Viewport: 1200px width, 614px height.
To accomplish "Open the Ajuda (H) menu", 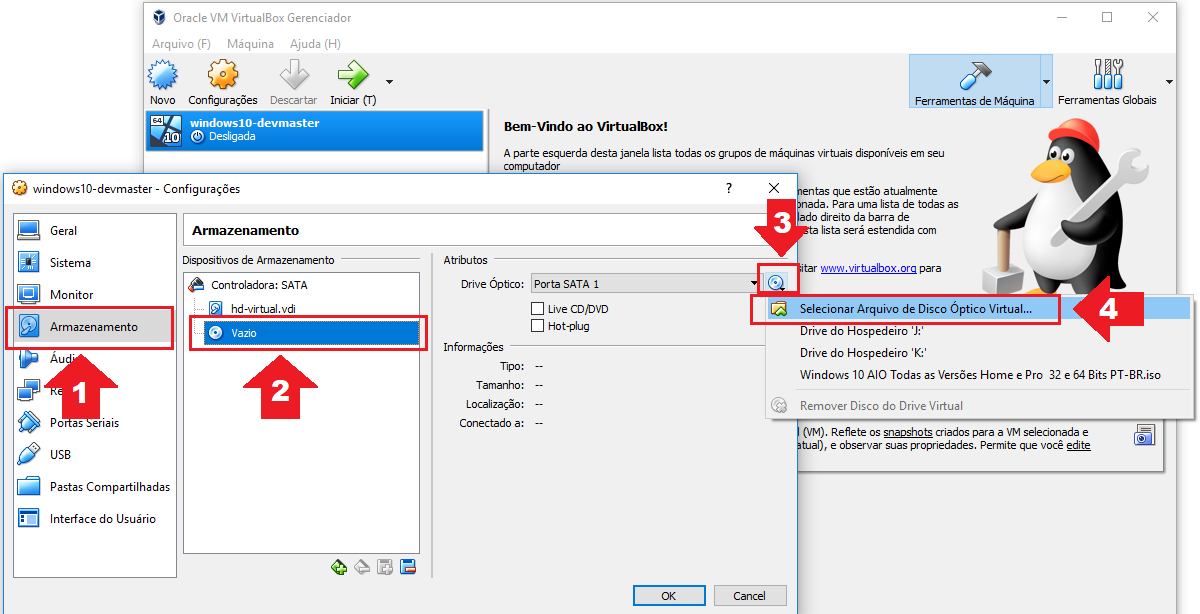I will [x=315, y=44].
